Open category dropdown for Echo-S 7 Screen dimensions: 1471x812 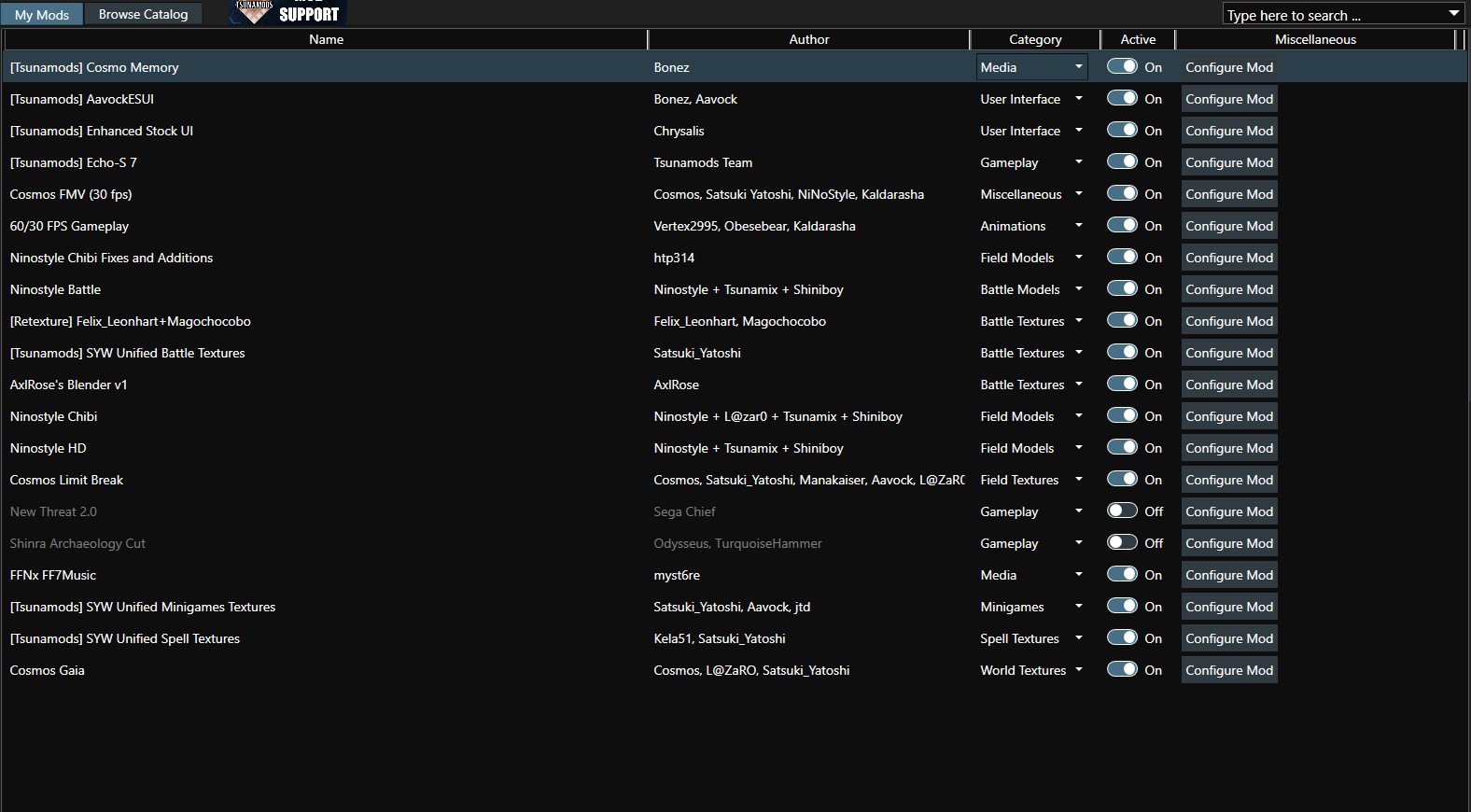click(x=1032, y=162)
